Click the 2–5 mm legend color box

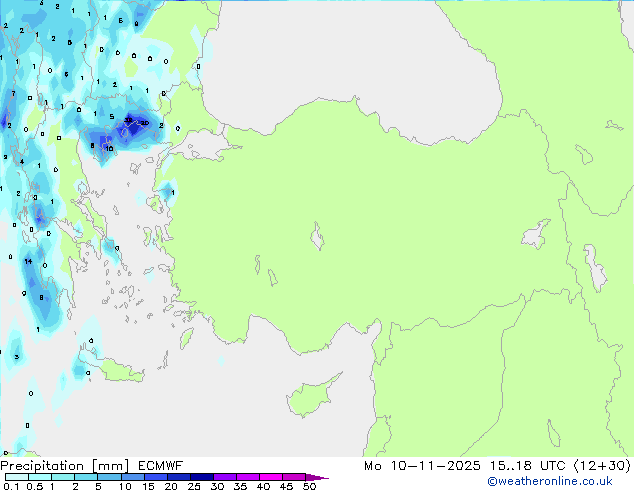click(86, 477)
